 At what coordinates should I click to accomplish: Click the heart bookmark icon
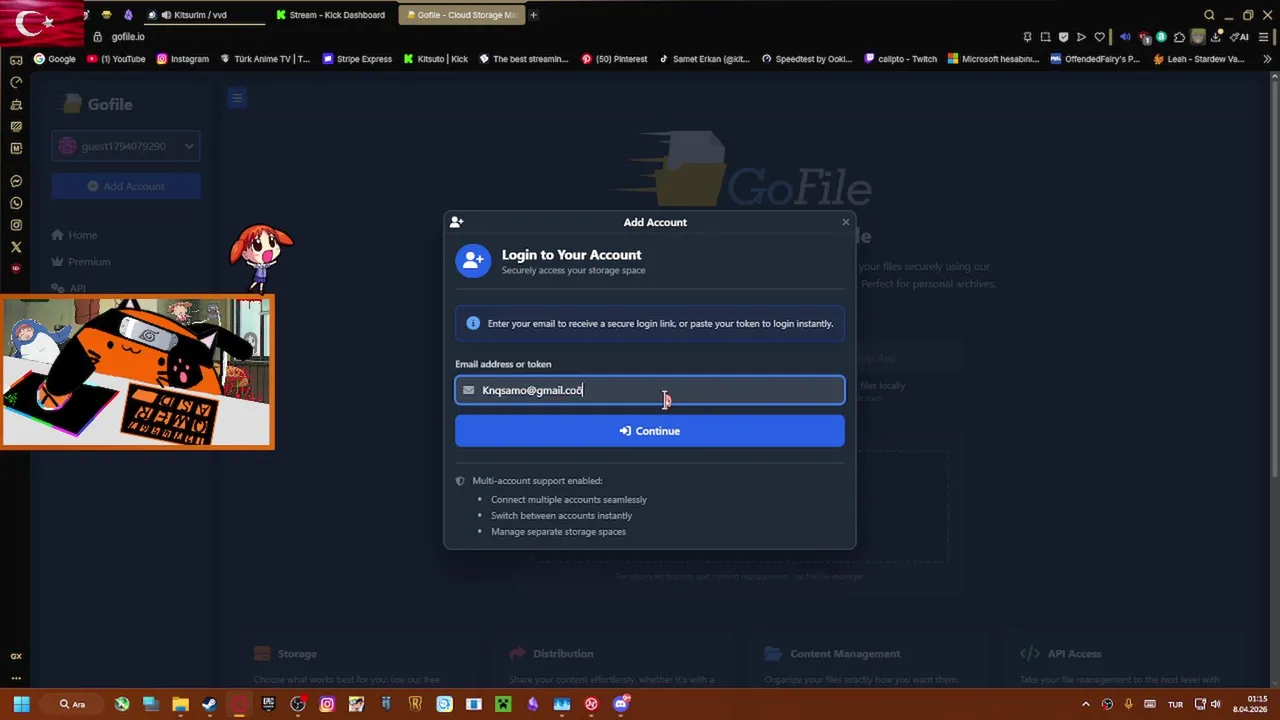pos(1100,37)
